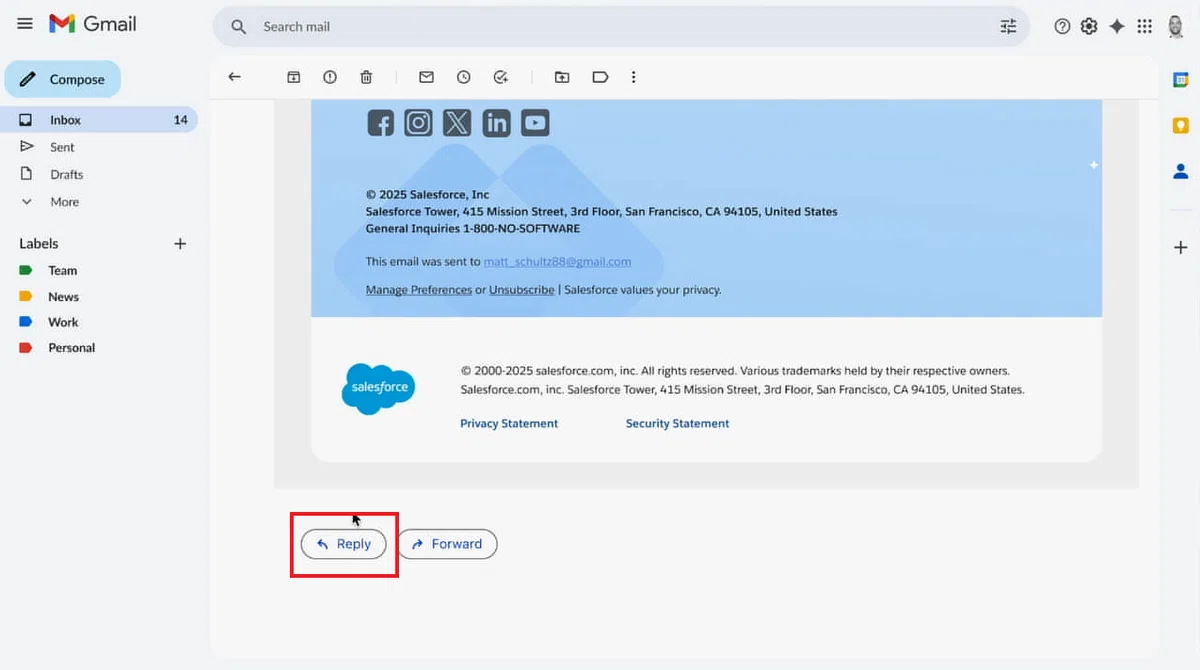The width and height of the screenshot is (1200, 670).
Task: Click the Gmail logo
Action: tap(93, 24)
